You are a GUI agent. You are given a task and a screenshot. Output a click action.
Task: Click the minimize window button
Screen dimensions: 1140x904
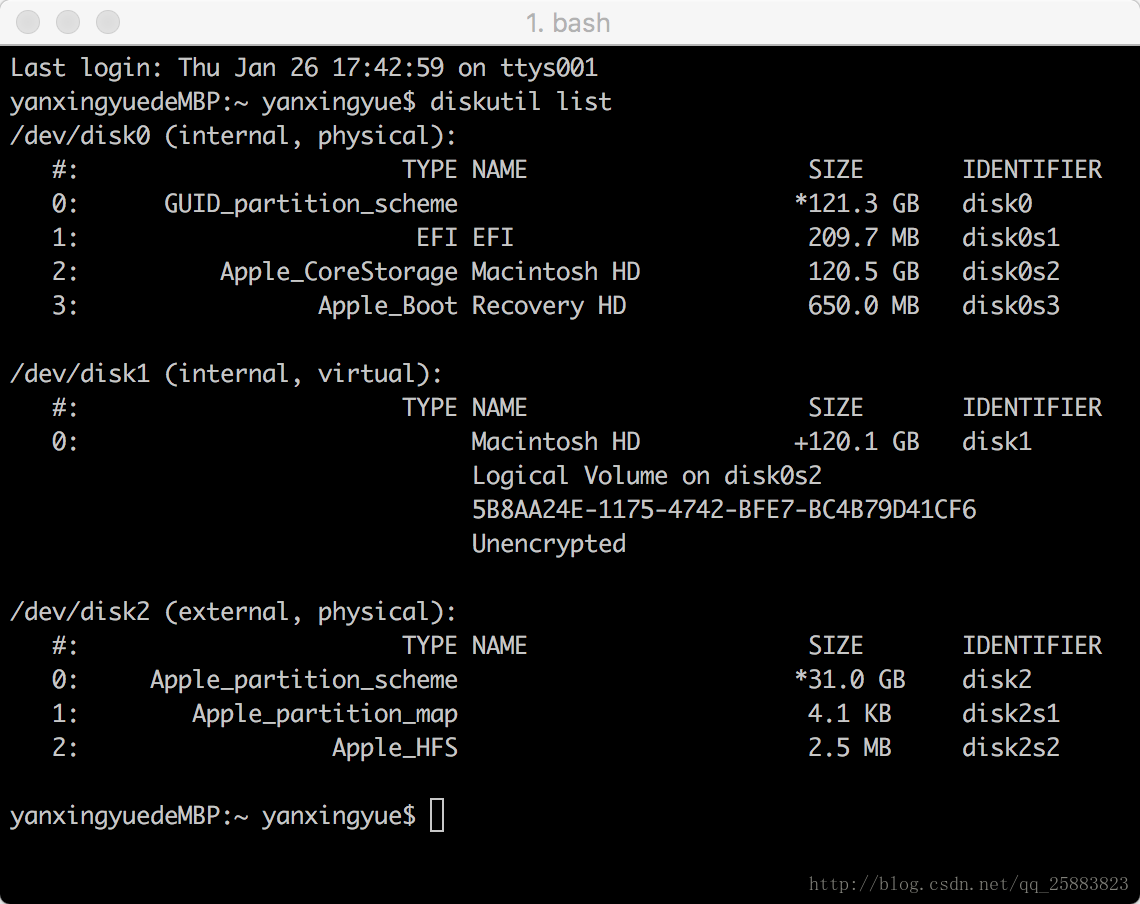[68, 23]
